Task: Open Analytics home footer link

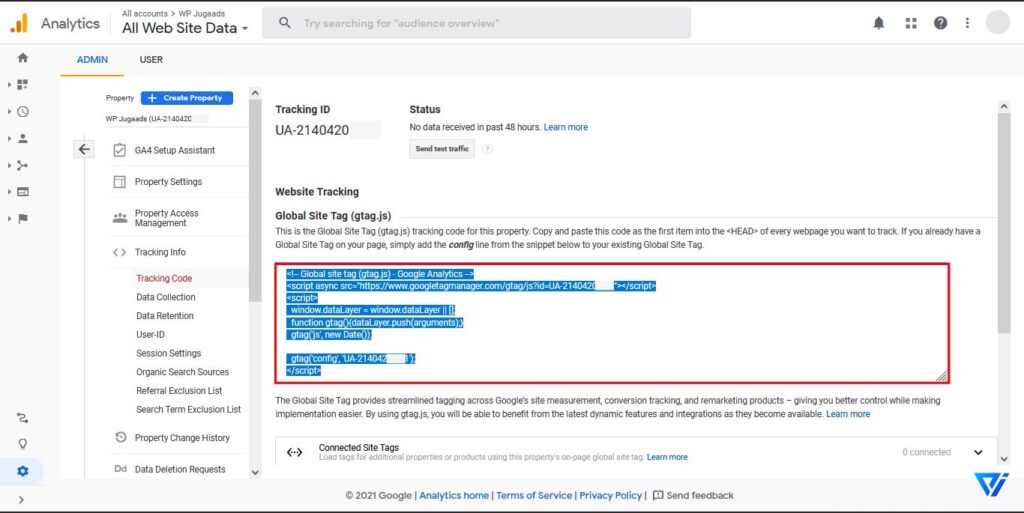Action: [x=454, y=495]
